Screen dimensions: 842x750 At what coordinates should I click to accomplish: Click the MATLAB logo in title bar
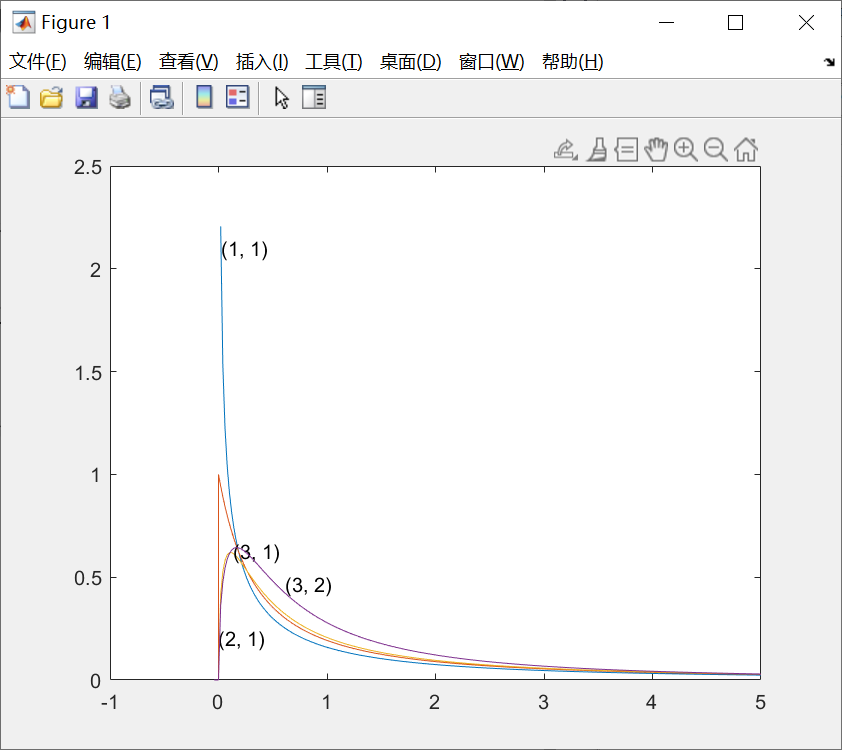point(24,23)
